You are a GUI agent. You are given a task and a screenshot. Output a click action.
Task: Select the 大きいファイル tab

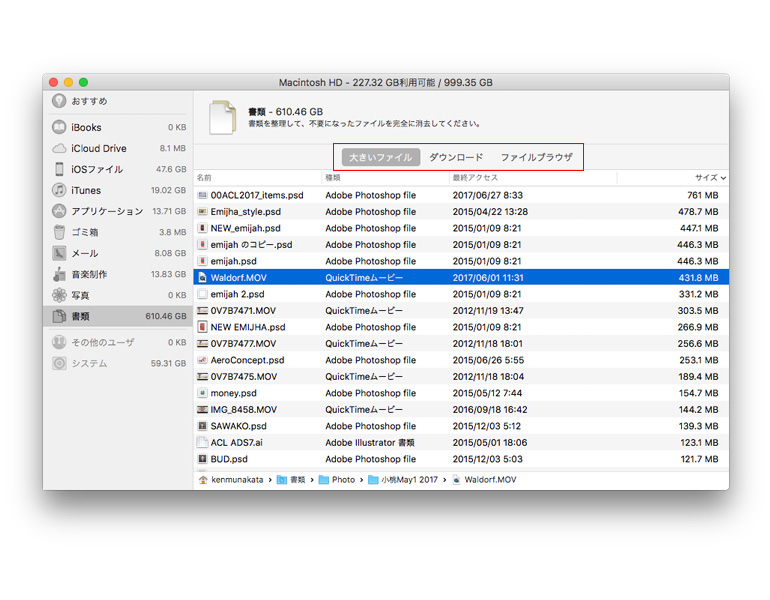pos(380,158)
